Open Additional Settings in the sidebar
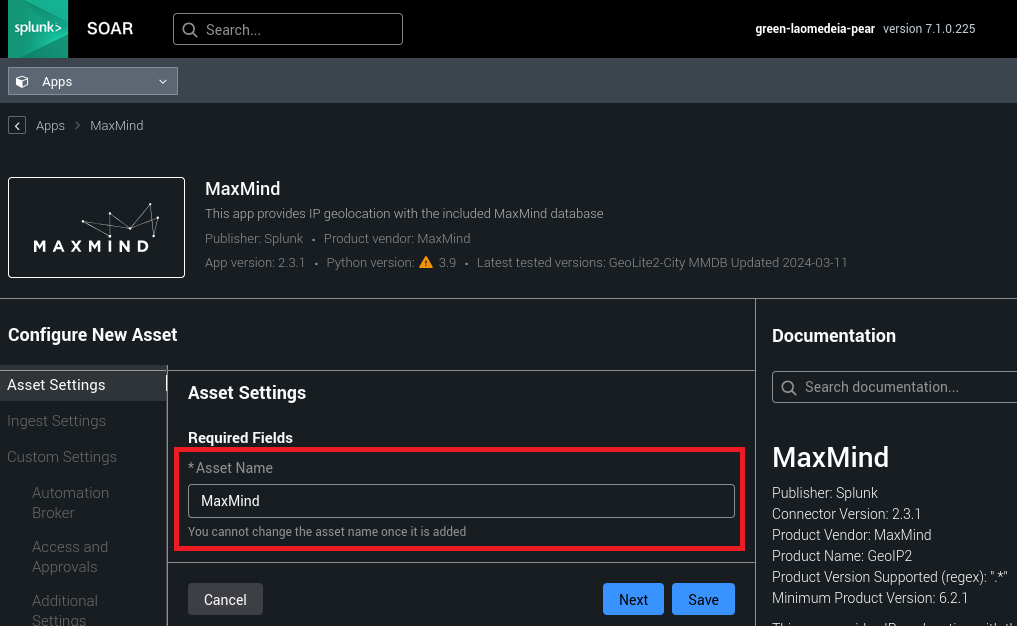The width and height of the screenshot is (1017, 626). pos(65,609)
